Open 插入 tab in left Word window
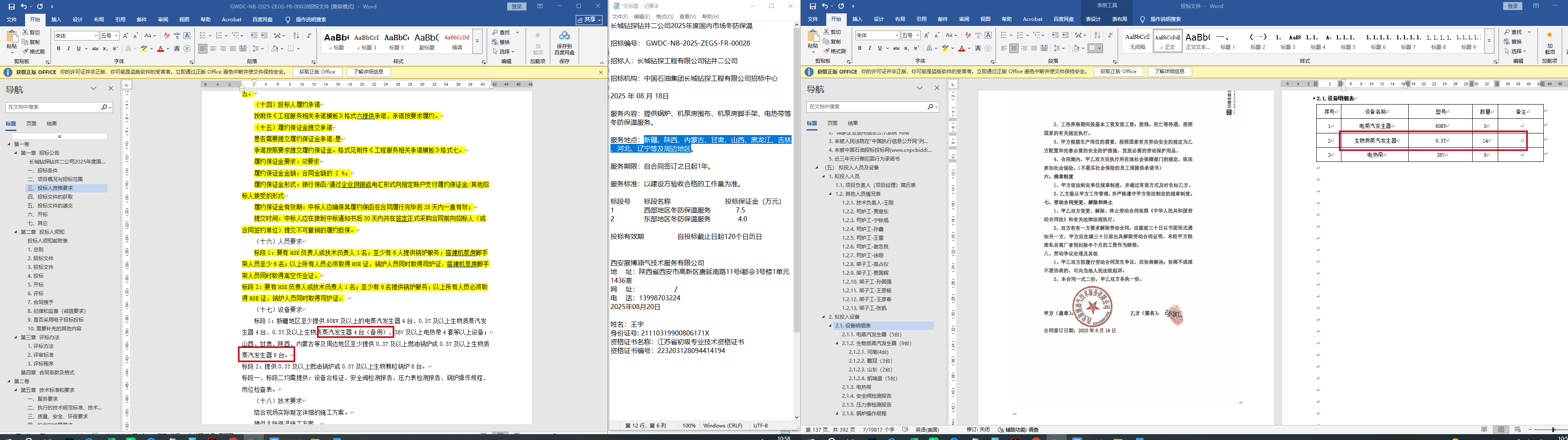The width and height of the screenshot is (1568, 440). coord(56,20)
